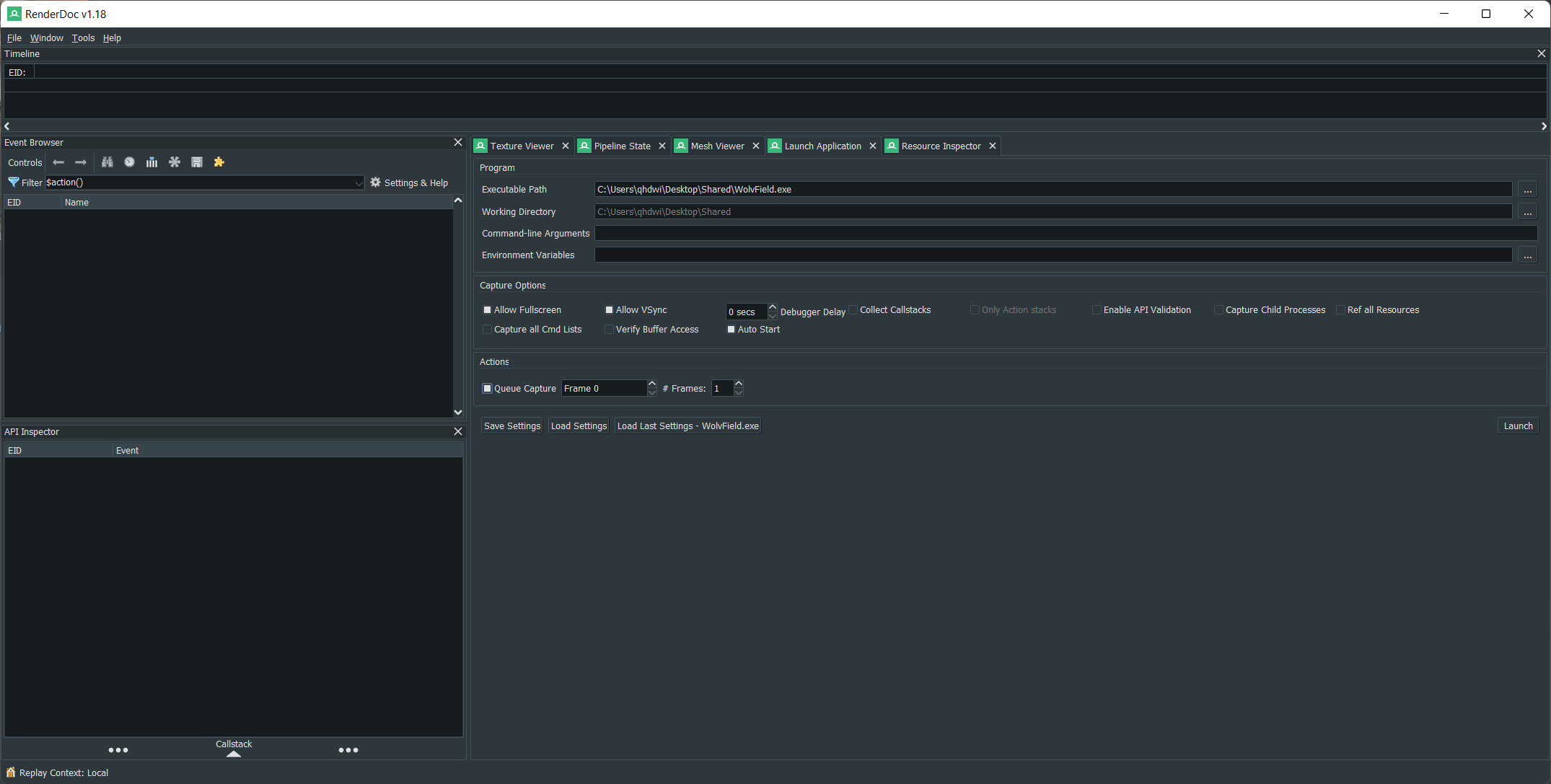Switch to Resource Inspector tab
The height and width of the screenshot is (784, 1551).
[941, 146]
